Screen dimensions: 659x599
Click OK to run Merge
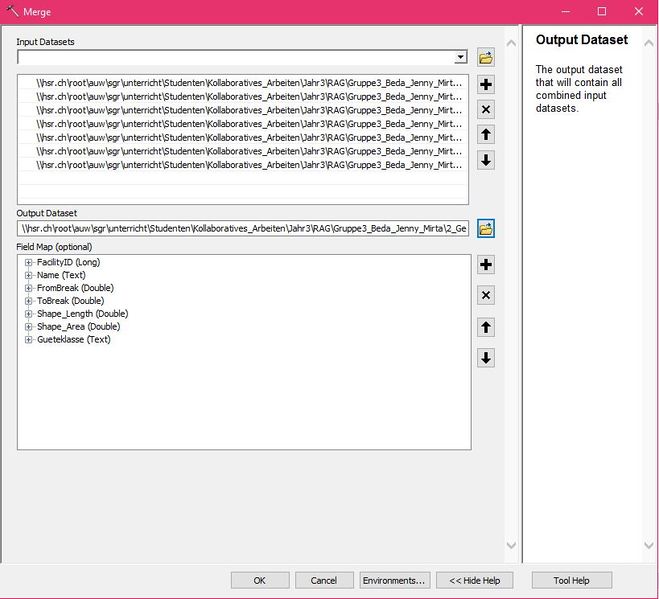[260, 580]
